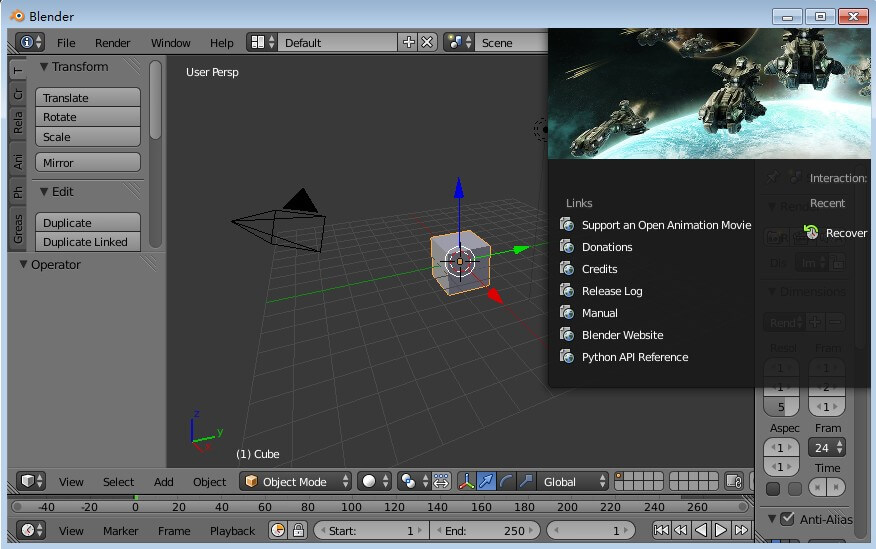
Task: Open the File menu
Action: (x=66, y=43)
